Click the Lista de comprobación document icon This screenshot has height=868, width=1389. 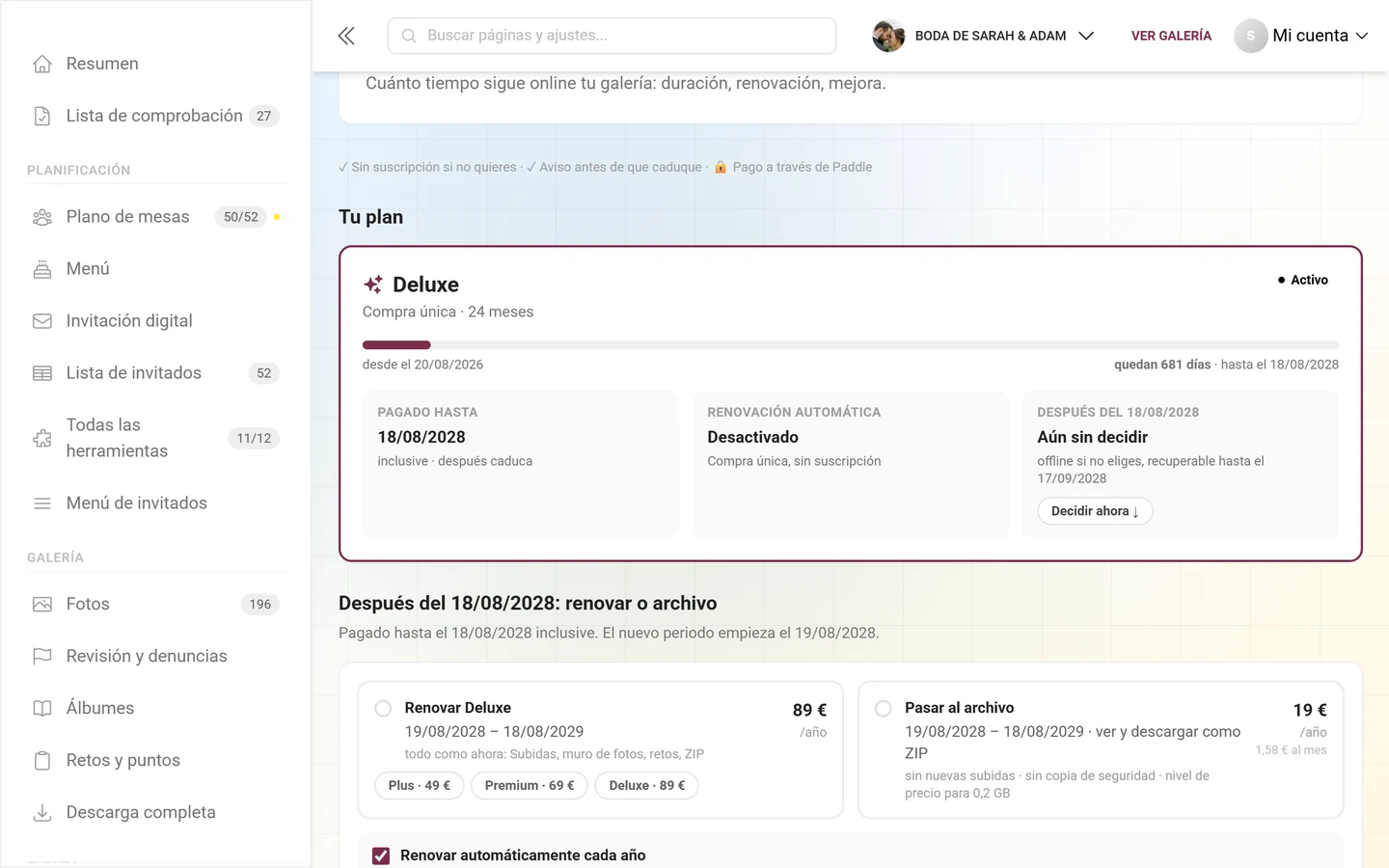42,116
